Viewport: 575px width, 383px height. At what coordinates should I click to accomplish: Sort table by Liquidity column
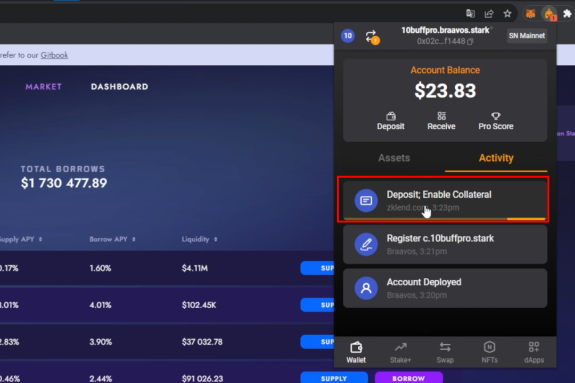click(x=199, y=239)
